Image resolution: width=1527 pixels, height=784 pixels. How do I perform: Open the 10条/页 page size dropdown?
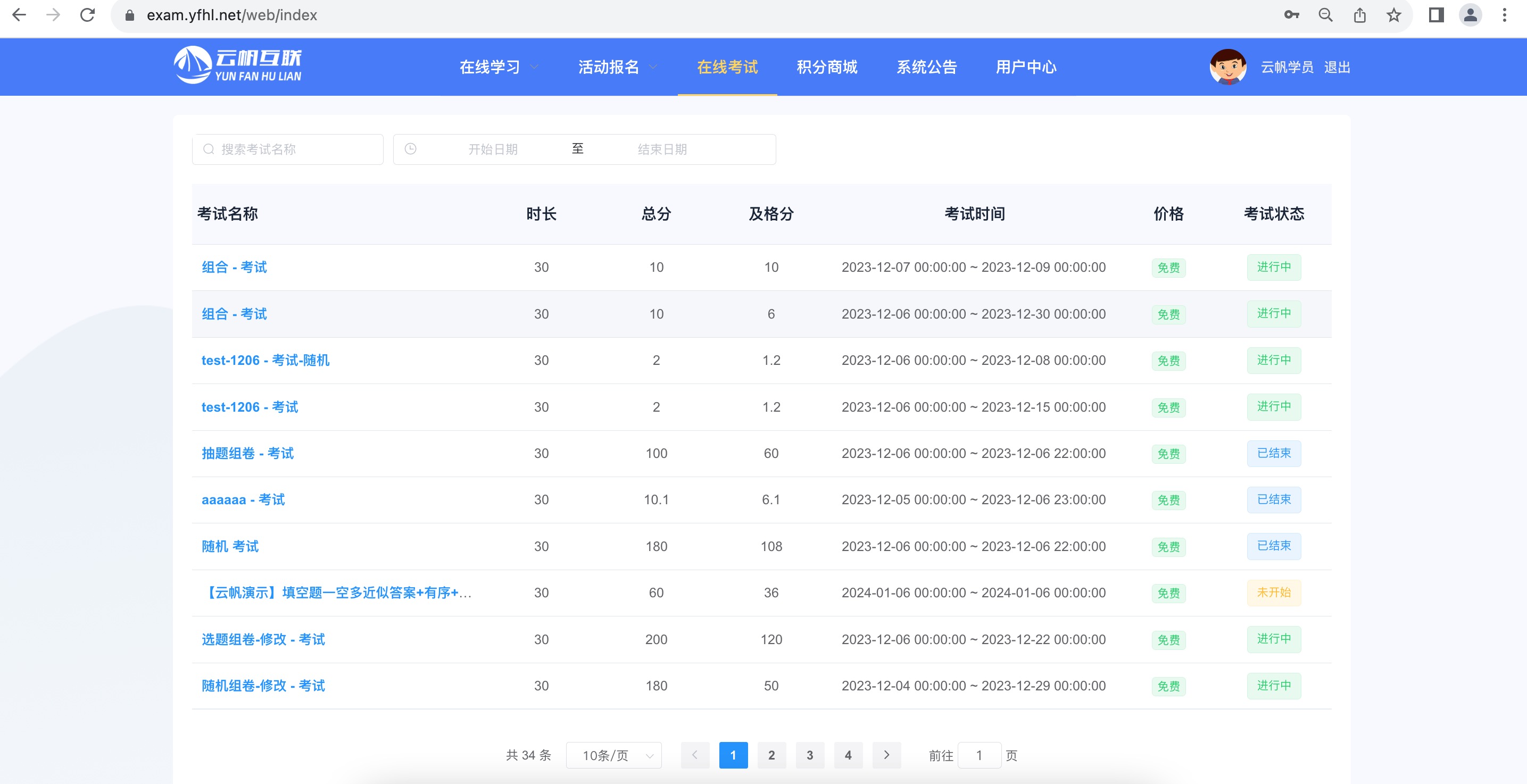613,756
